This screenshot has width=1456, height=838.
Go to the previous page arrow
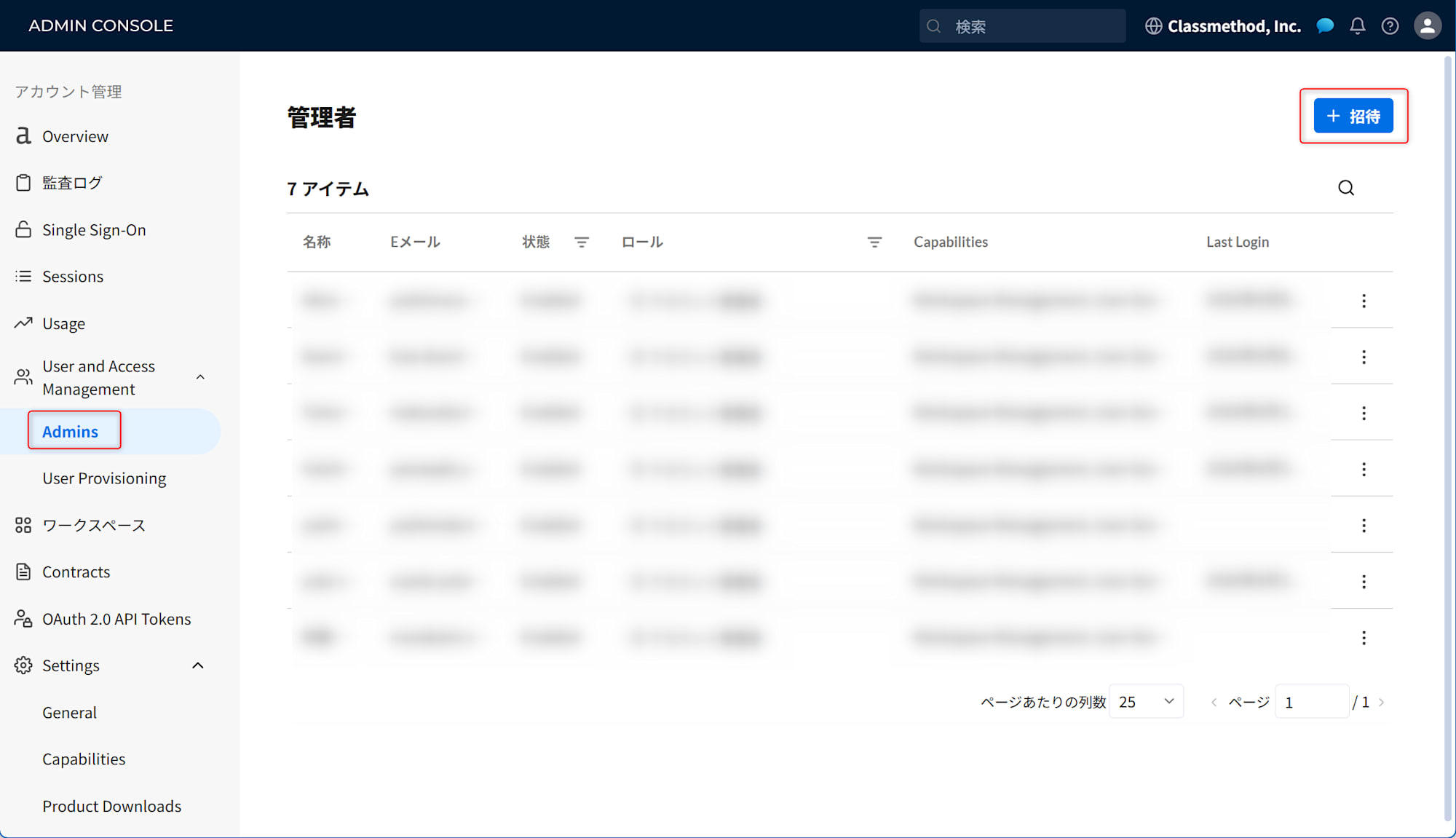click(x=1214, y=703)
